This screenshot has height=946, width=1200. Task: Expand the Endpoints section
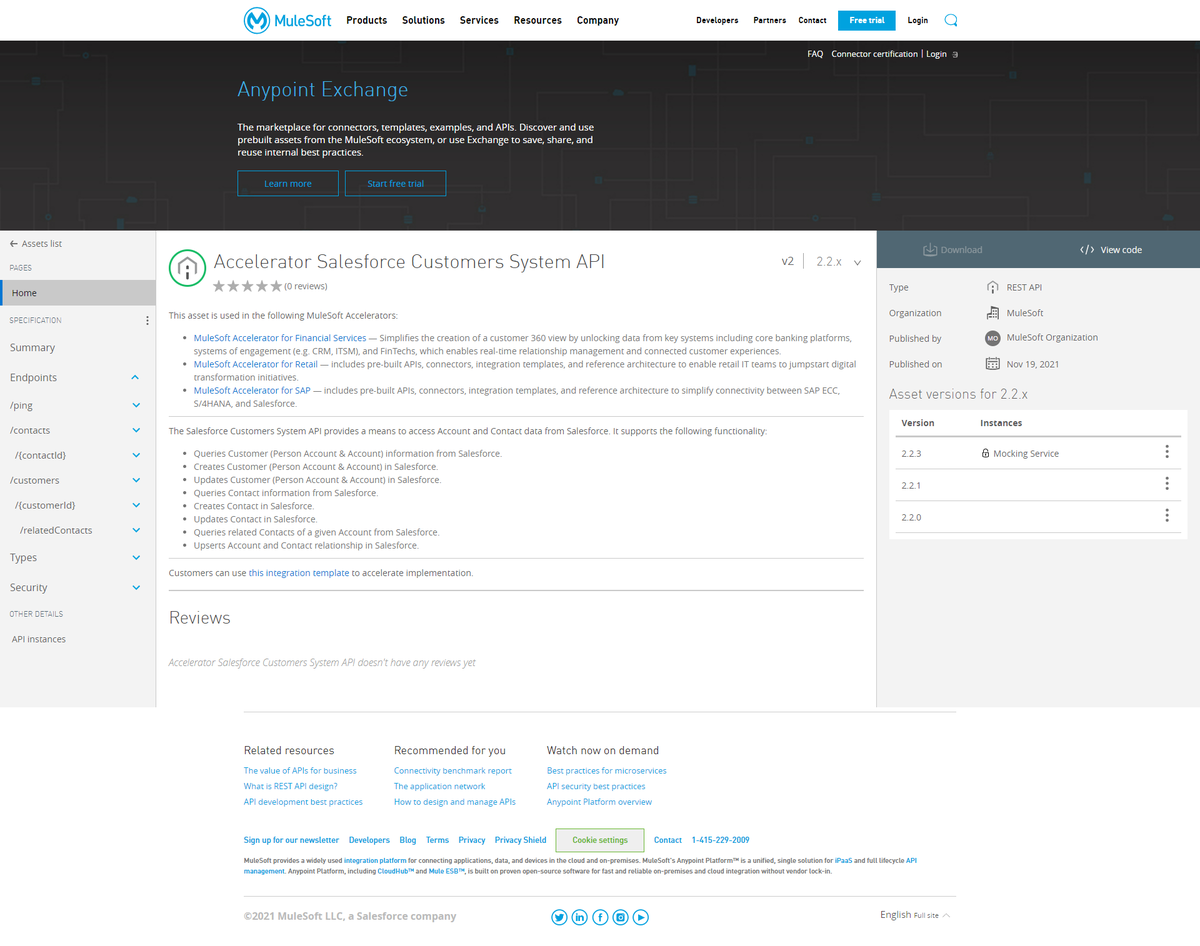[136, 378]
